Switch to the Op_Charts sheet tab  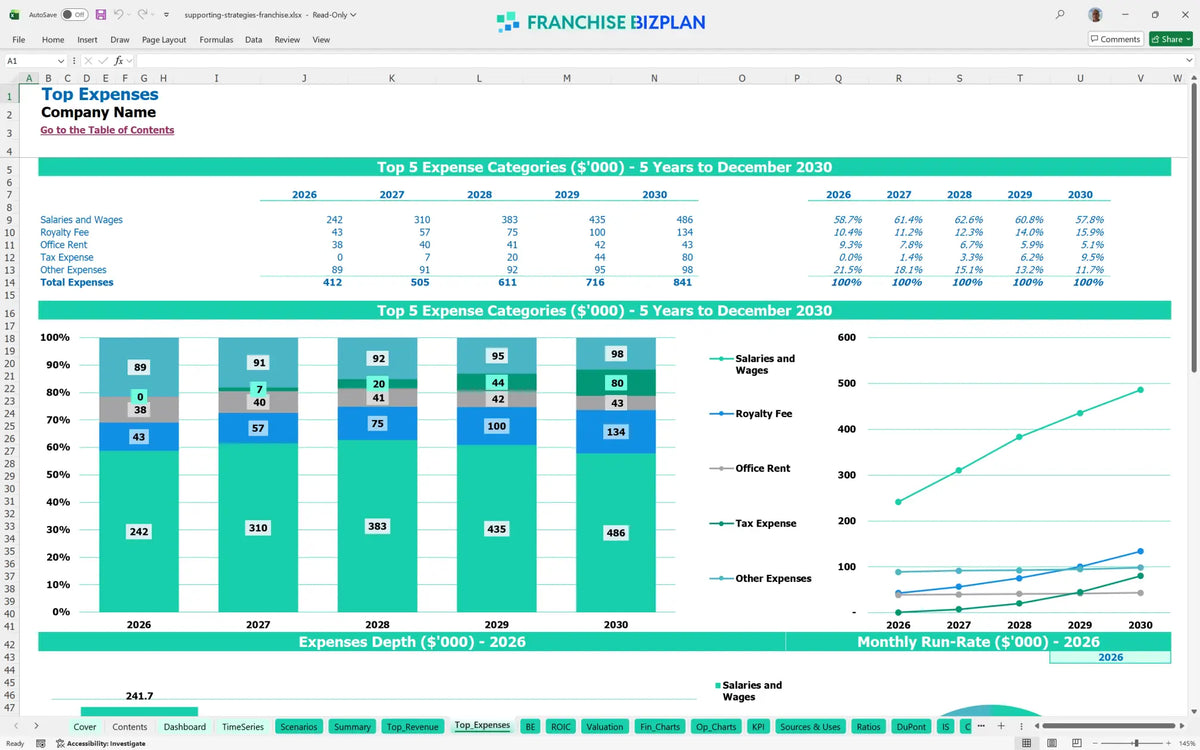tap(716, 727)
